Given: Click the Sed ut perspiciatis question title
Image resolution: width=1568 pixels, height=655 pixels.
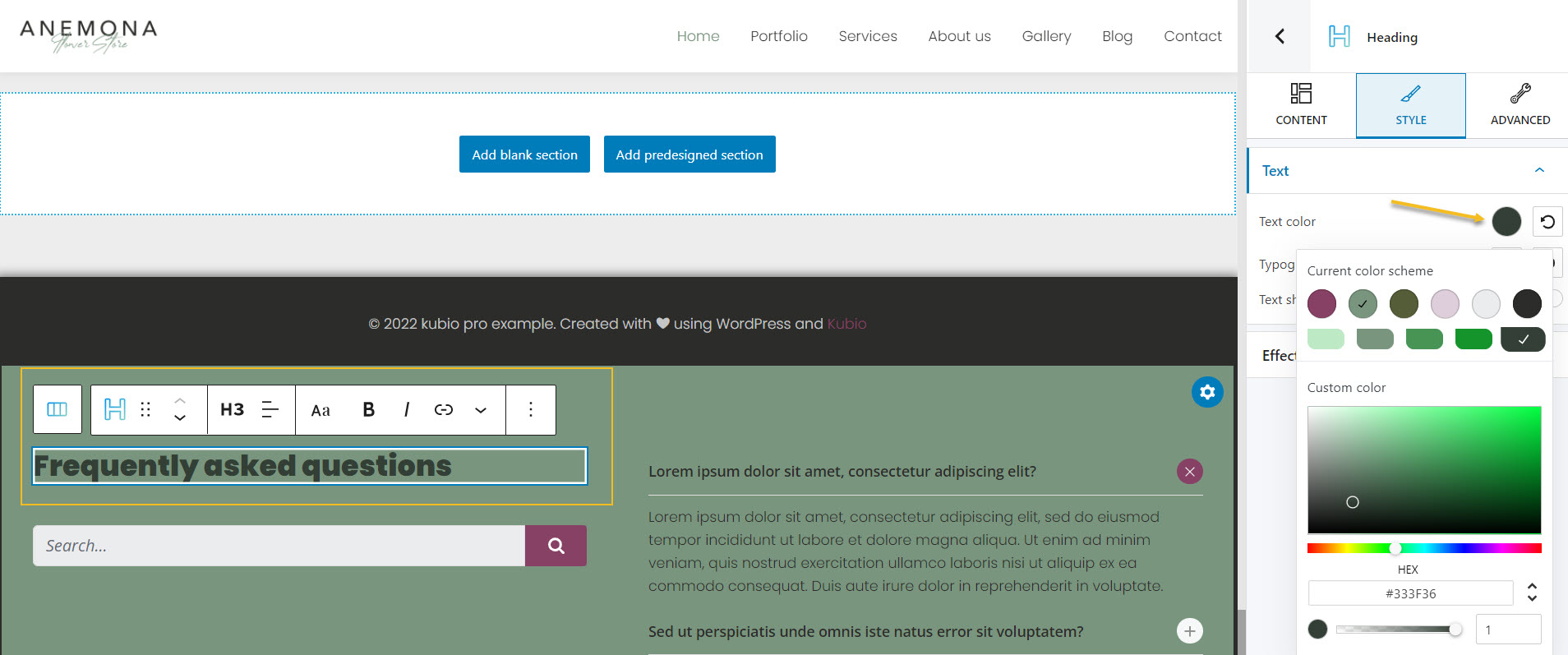Looking at the screenshot, I should 865,632.
